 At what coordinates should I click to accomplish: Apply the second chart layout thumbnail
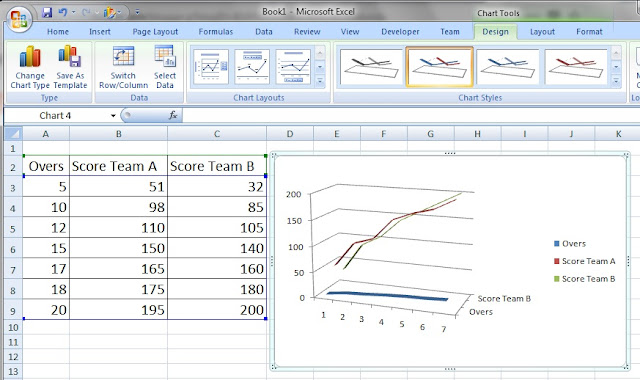252,67
